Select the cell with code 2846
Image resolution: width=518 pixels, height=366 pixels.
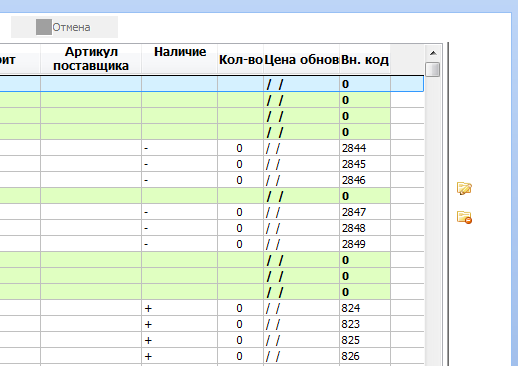tap(365, 180)
